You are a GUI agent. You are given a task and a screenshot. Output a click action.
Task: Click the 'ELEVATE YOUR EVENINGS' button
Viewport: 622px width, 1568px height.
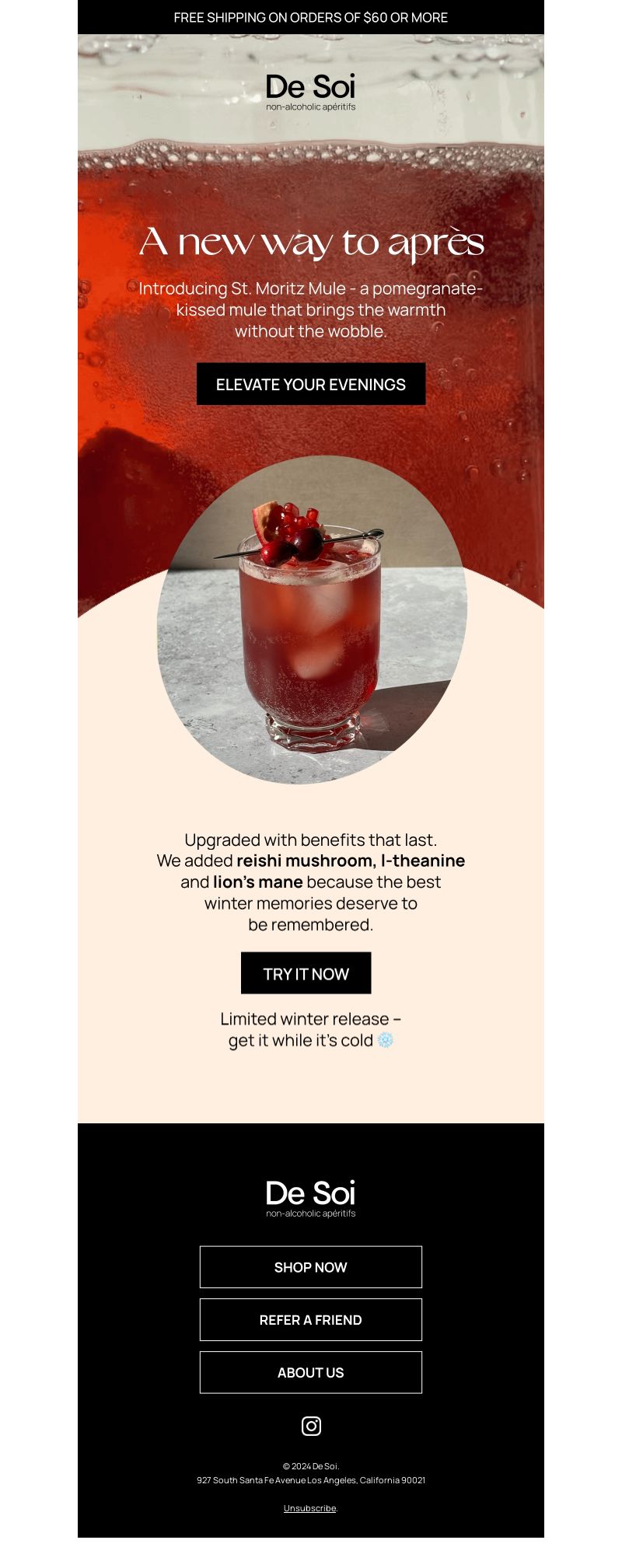[x=311, y=384]
